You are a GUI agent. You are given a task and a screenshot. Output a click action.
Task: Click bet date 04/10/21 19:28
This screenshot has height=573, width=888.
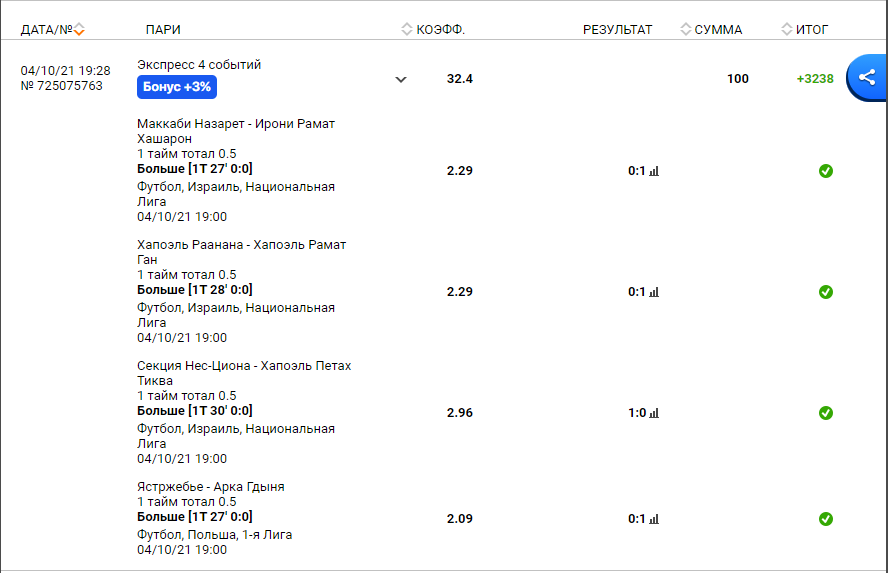[x=66, y=71]
